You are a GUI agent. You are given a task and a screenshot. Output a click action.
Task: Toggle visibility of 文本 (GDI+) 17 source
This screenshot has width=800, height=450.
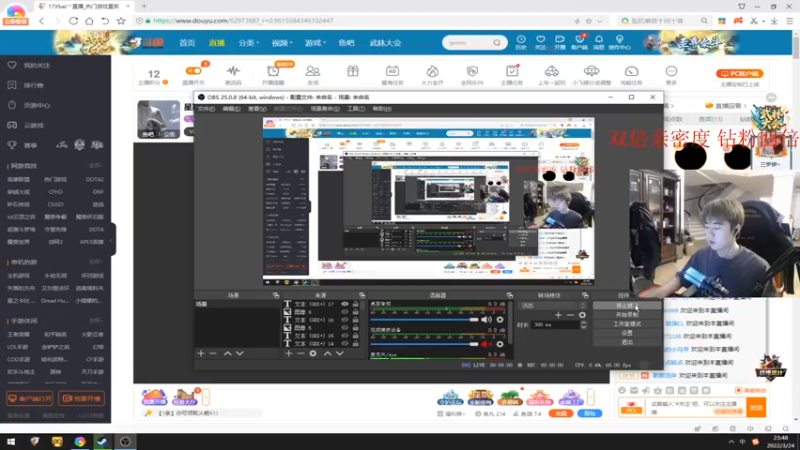345,304
